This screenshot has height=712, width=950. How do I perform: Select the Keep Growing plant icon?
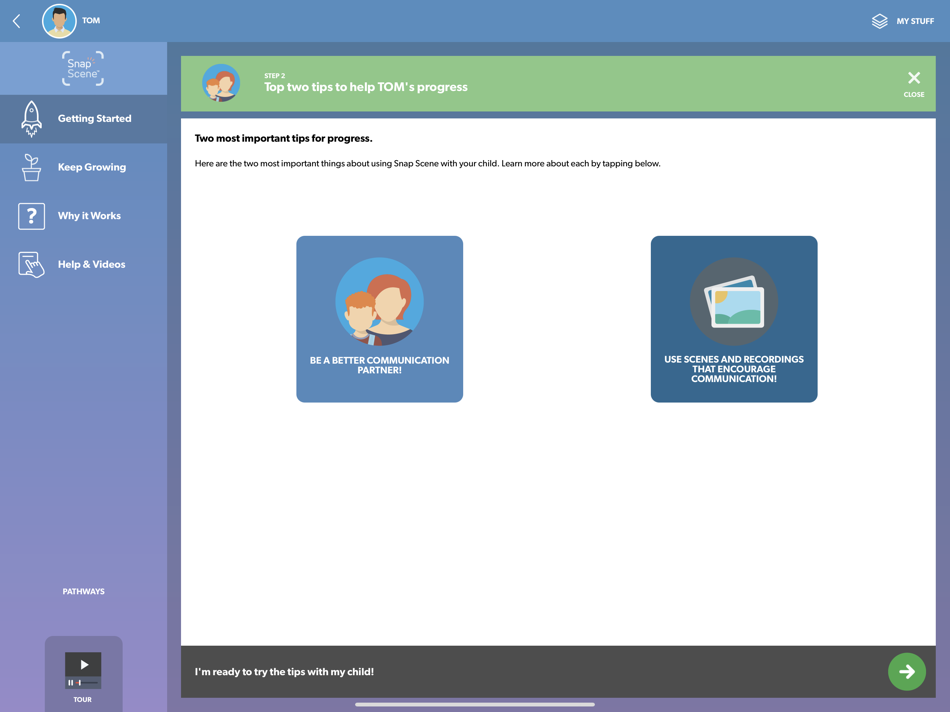pyautogui.click(x=32, y=167)
